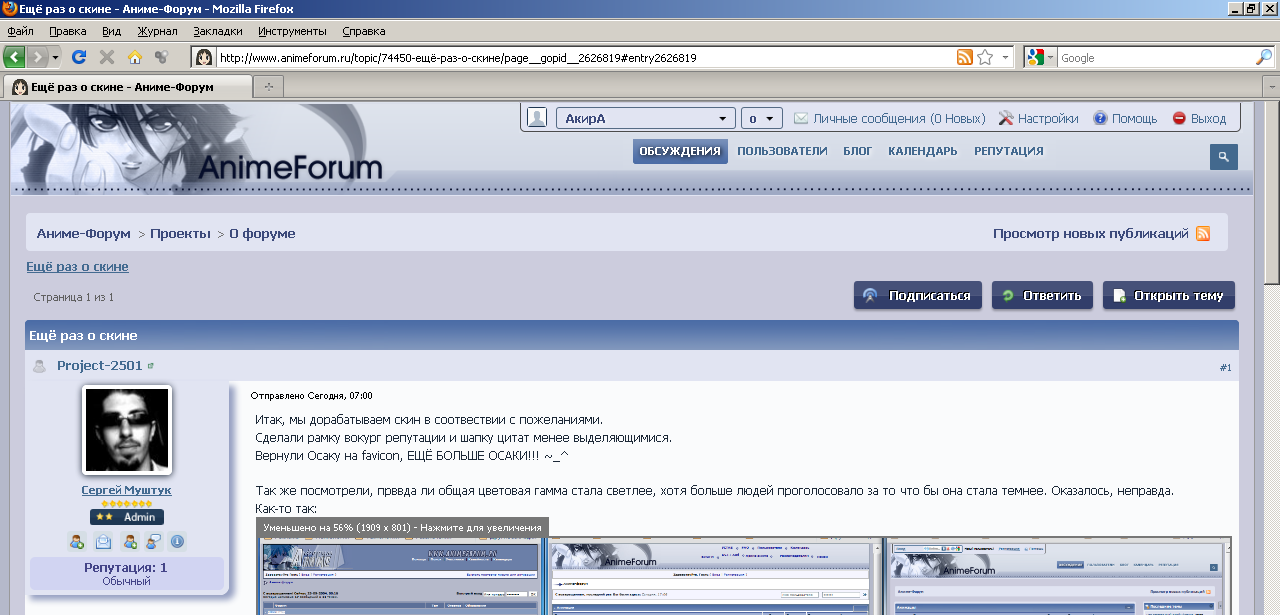
Task: Click into the browser URL address field
Action: point(580,58)
